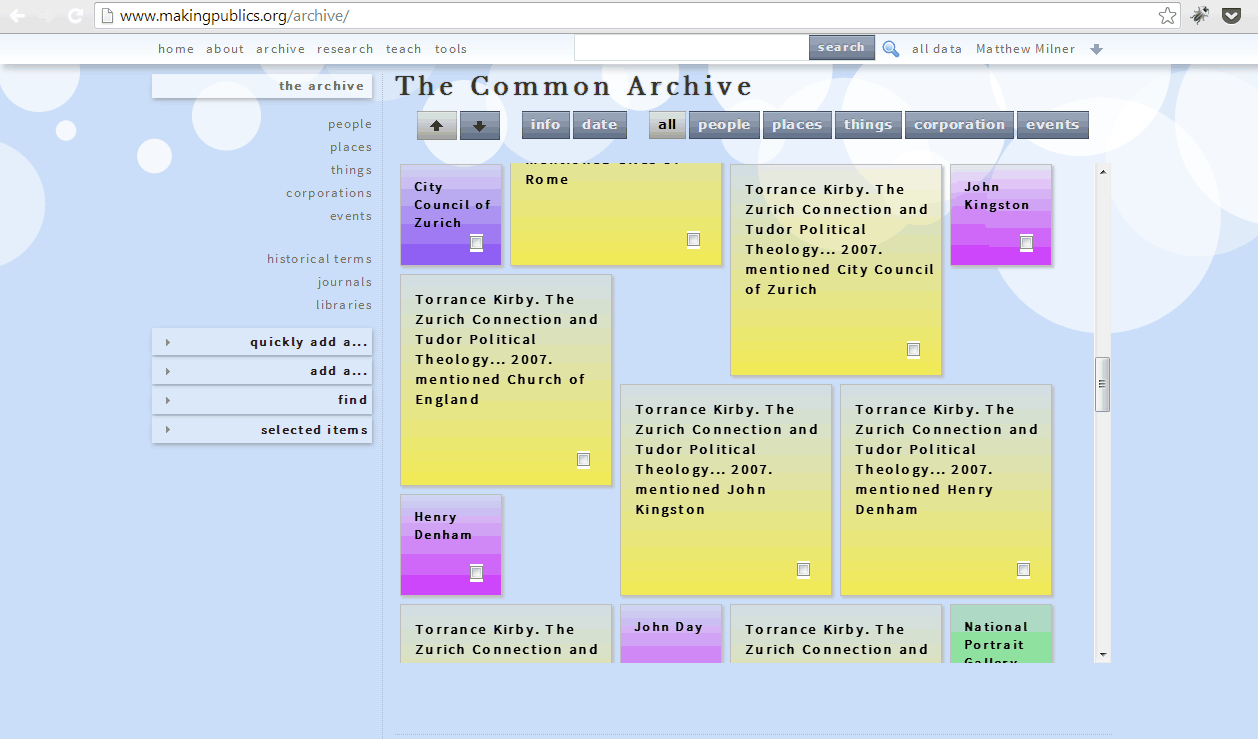Click "The Common Archive" page title
The image size is (1258, 739).
tap(574, 86)
